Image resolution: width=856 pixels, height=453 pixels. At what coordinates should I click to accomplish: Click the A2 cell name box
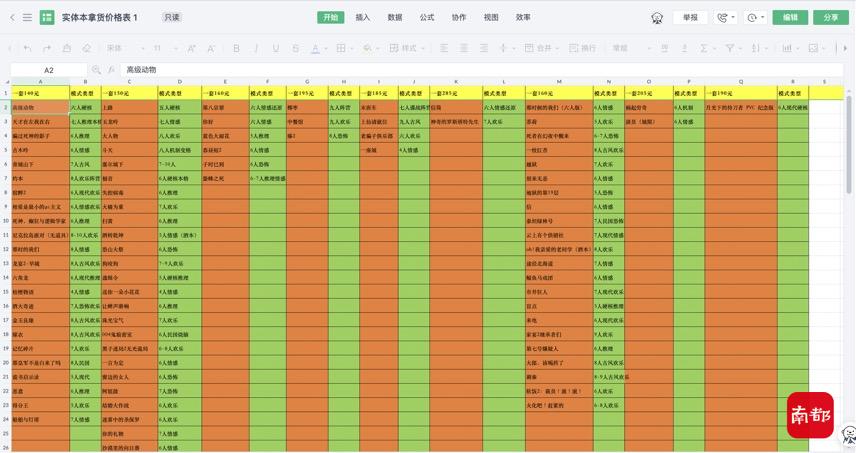(49, 70)
